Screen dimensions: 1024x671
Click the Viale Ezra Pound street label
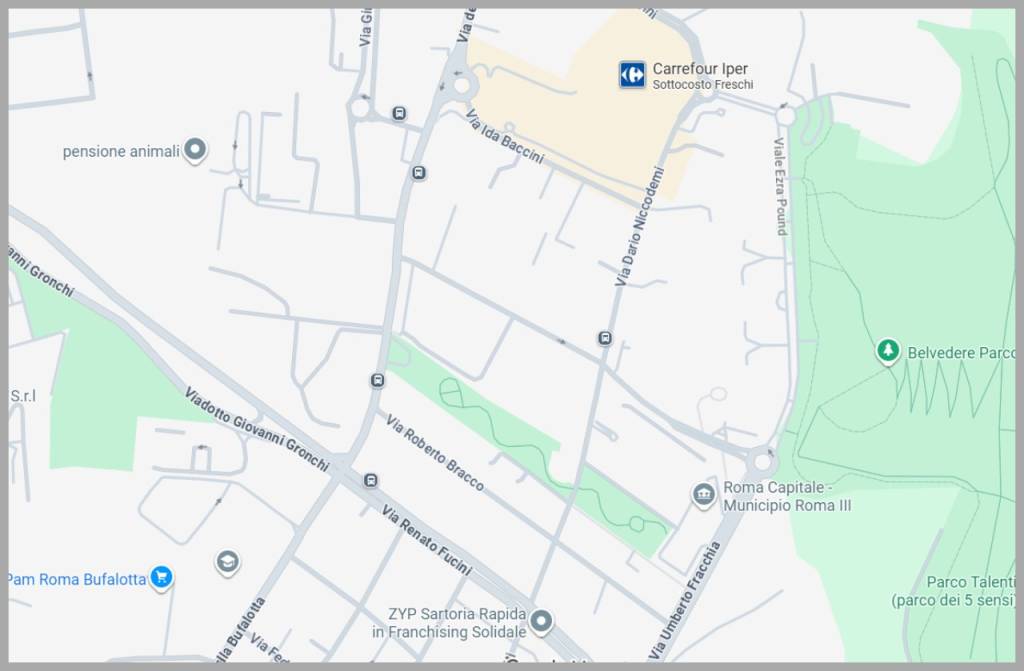pyautogui.click(x=780, y=187)
